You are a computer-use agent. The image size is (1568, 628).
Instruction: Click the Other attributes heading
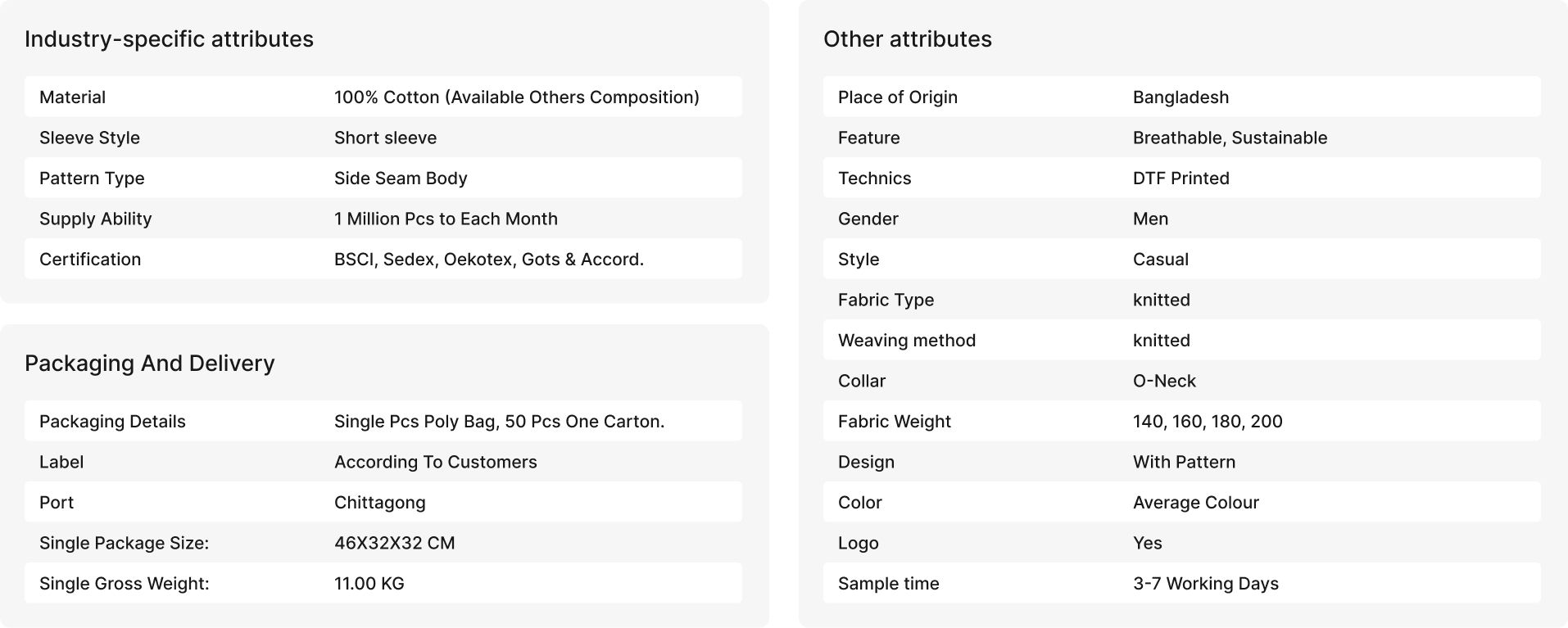coord(908,39)
